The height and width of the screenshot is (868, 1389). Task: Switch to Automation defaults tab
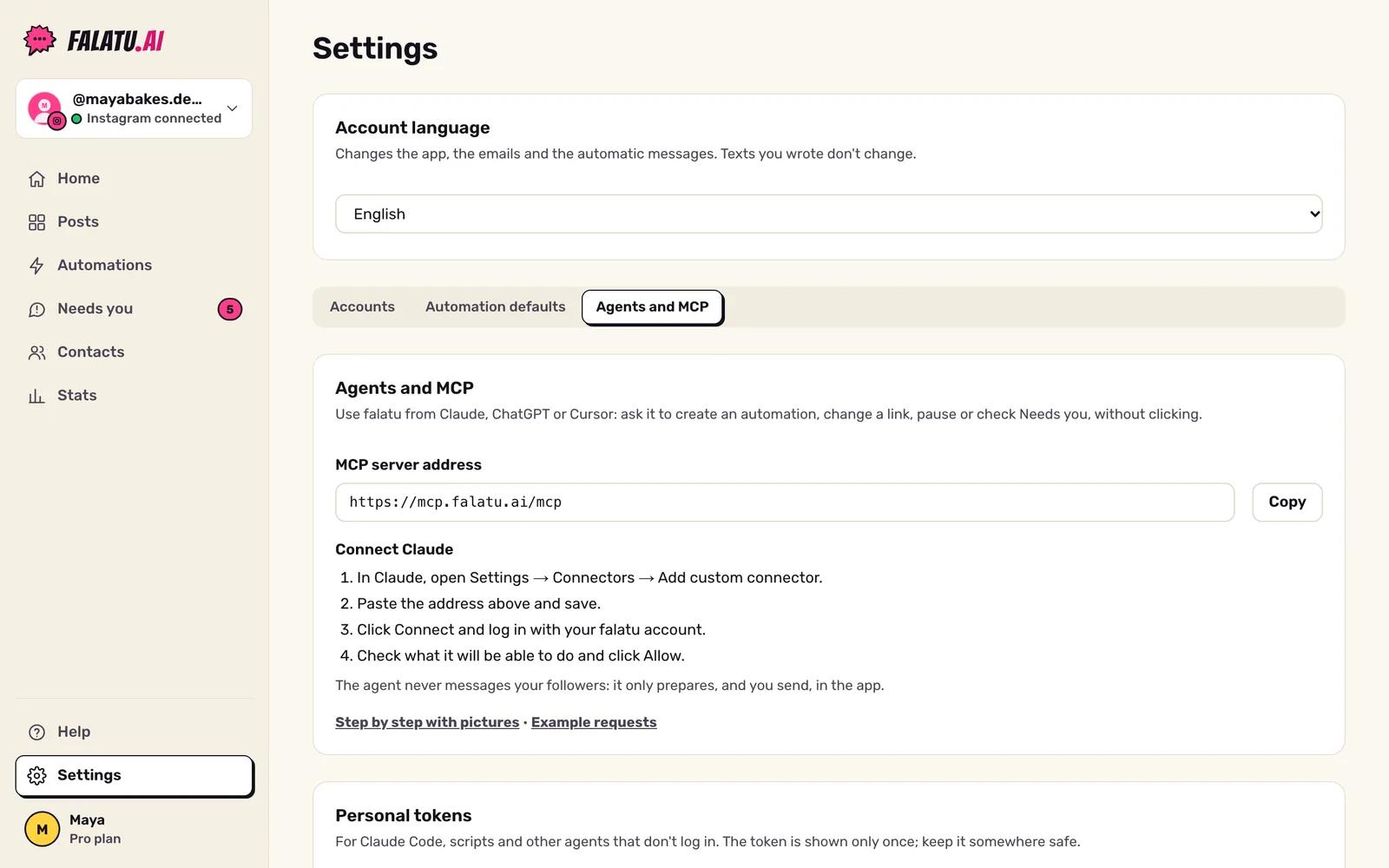pos(495,306)
